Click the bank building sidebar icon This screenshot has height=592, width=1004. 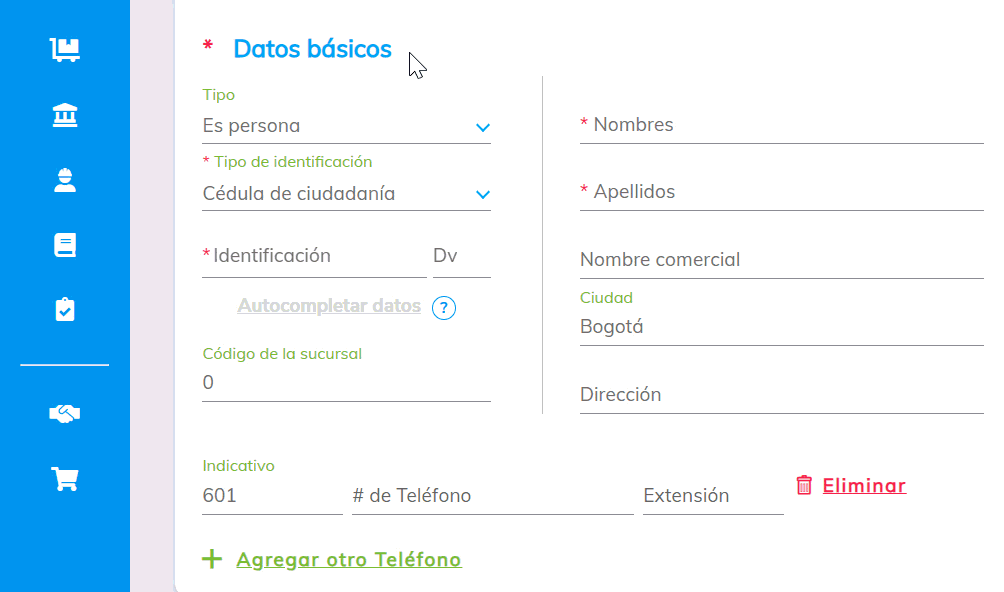point(65,115)
